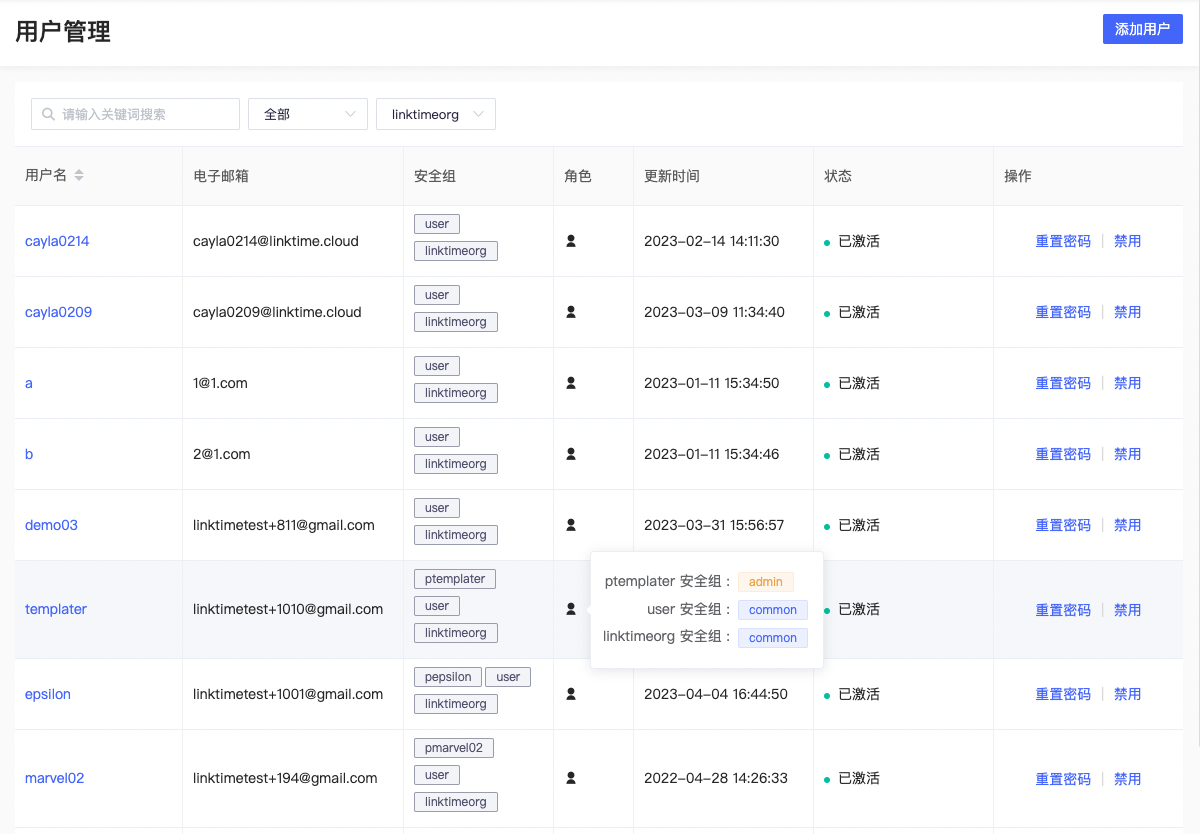Screen dimensions: 1200x834
Task: Click the 已激活 status for cayla0209
Action: (x=859, y=312)
